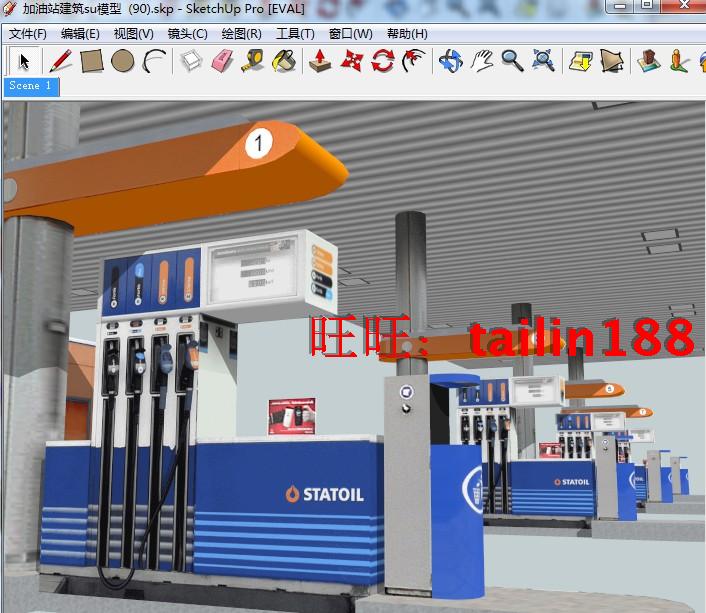Select the Paint Bucket tool
This screenshot has width=706, height=613.
pos(284,61)
